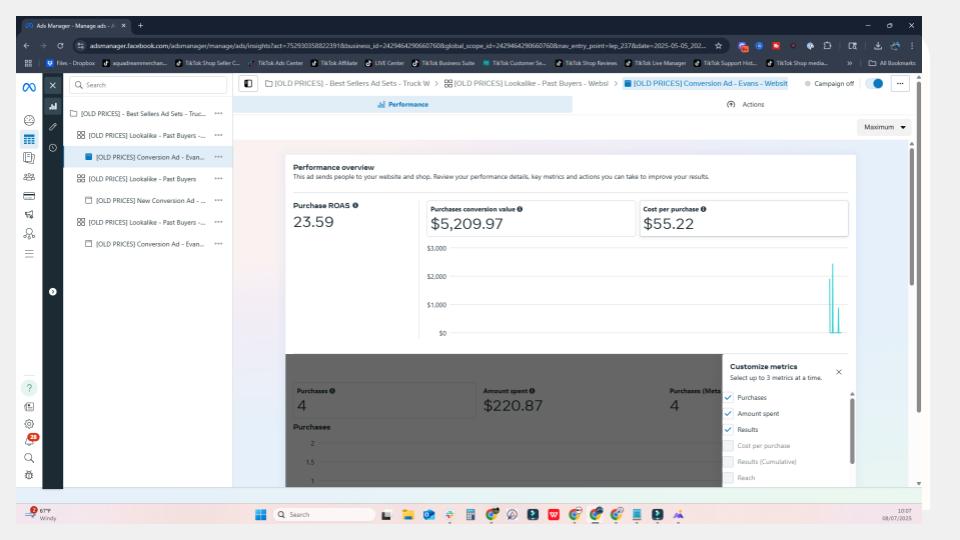Open the news feed icon above settings
The height and width of the screenshot is (540, 960).
29,407
